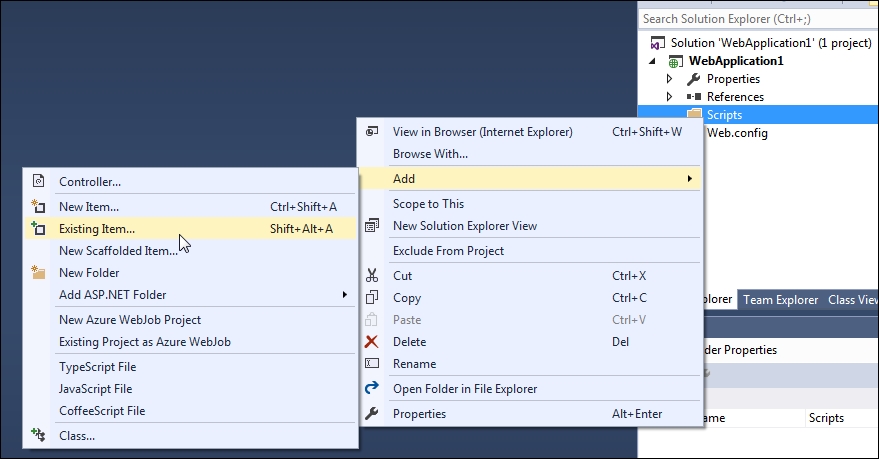Select Exclude From Project
Viewport: 879px width, 459px height.
click(x=530, y=251)
